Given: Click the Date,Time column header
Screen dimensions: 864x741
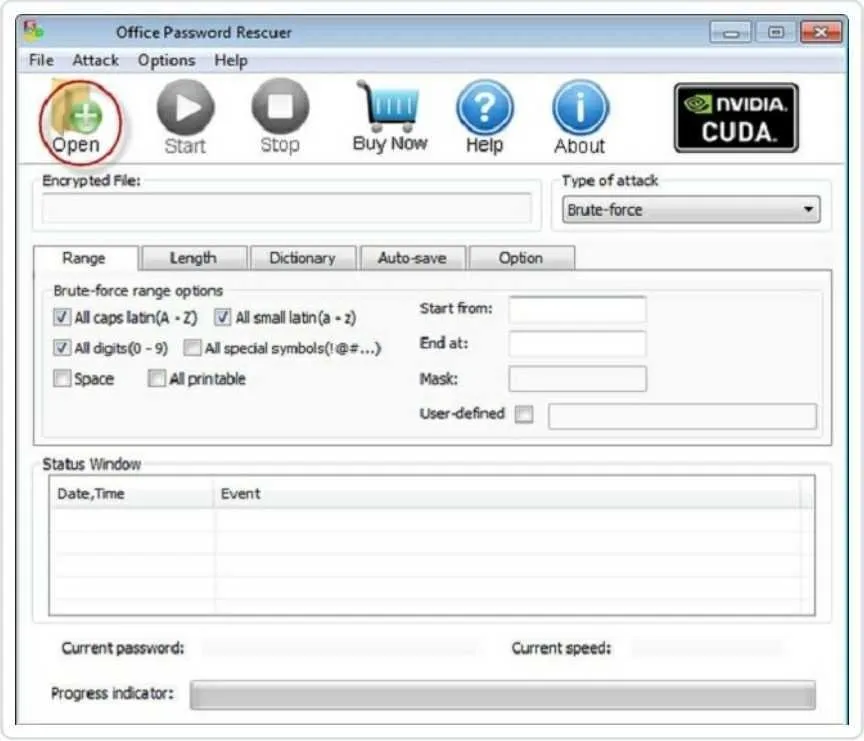Looking at the screenshot, I should pyautogui.click(x=132, y=494).
